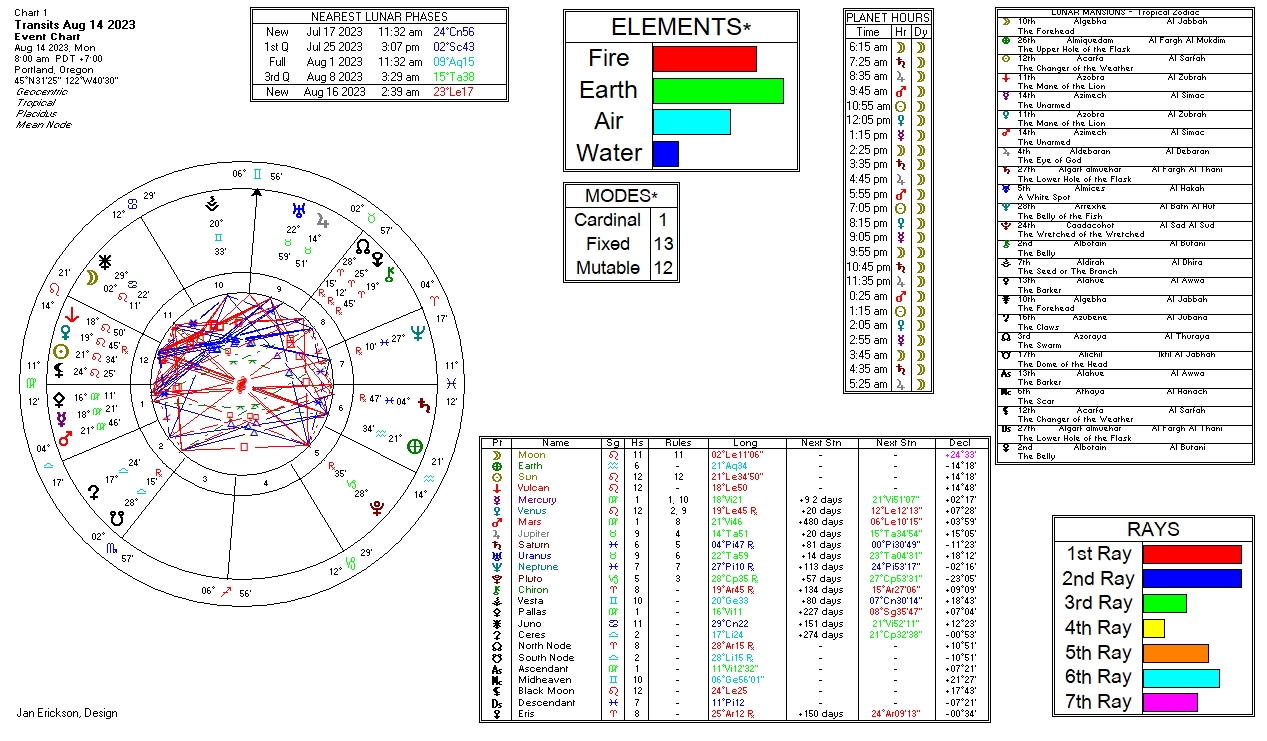Click the orange 5th Ray bar
The image size is (1267, 741).
coord(1176,653)
